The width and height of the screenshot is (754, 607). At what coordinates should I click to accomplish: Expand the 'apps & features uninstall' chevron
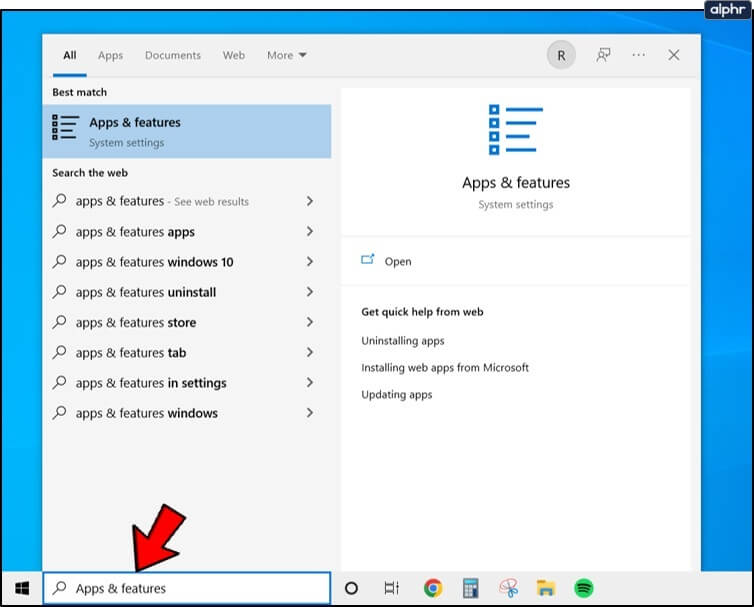click(x=310, y=292)
